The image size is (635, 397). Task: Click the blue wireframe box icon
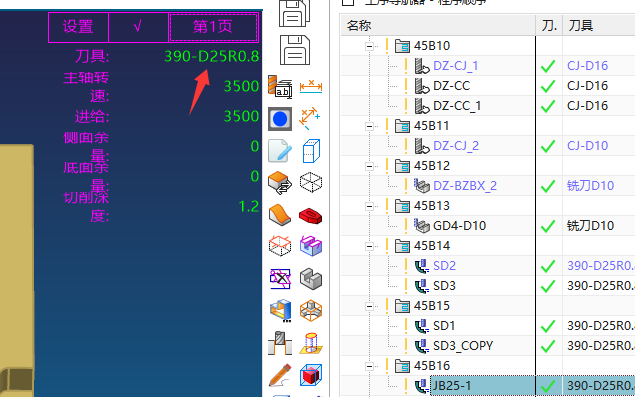click(311, 151)
